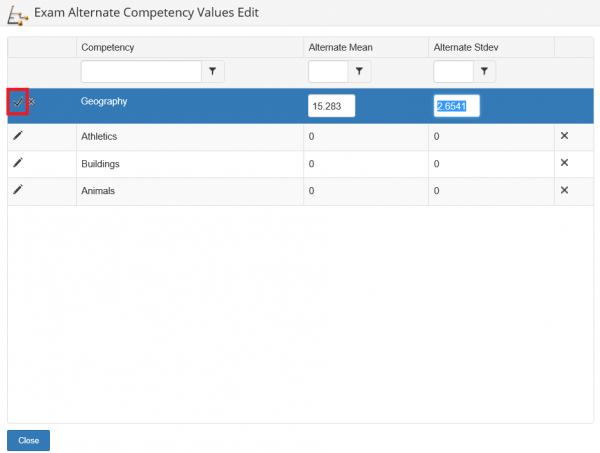Click the Alternate Mean filter box
Image resolution: width=600 pixels, height=453 pixels.
coord(328,71)
